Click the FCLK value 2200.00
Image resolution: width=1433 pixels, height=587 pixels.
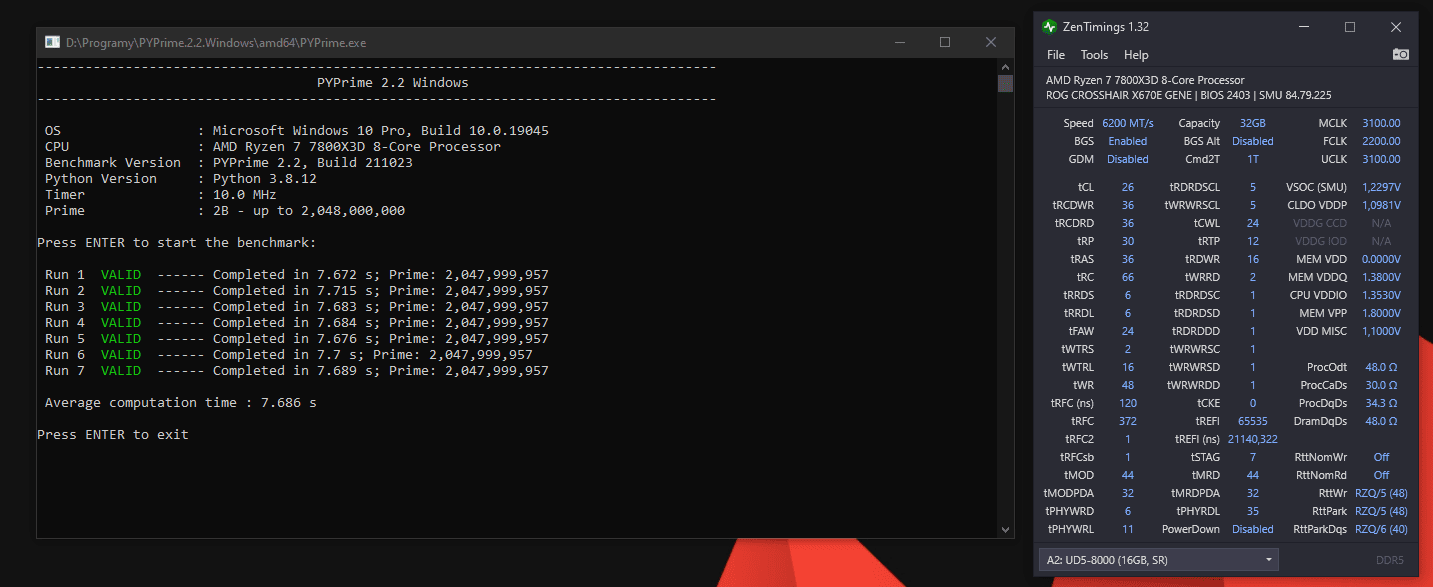pos(1381,141)
